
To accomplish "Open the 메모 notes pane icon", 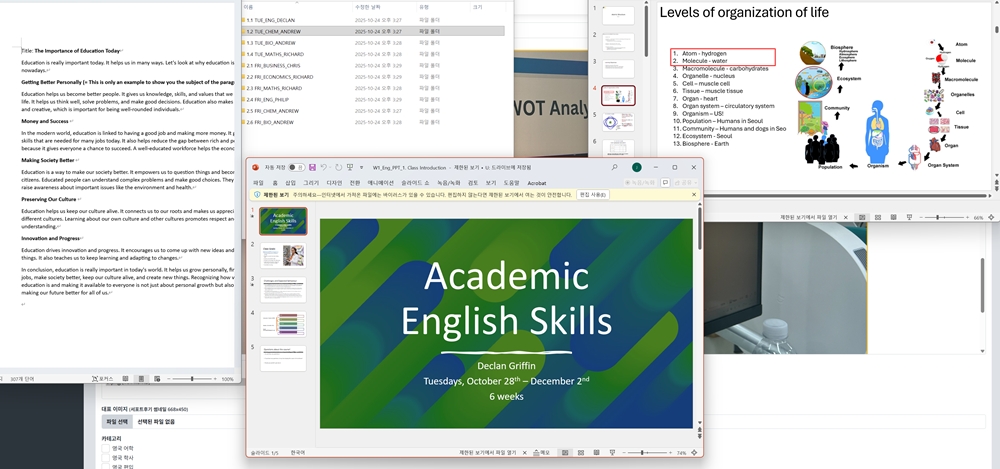I will coord(541,453).
